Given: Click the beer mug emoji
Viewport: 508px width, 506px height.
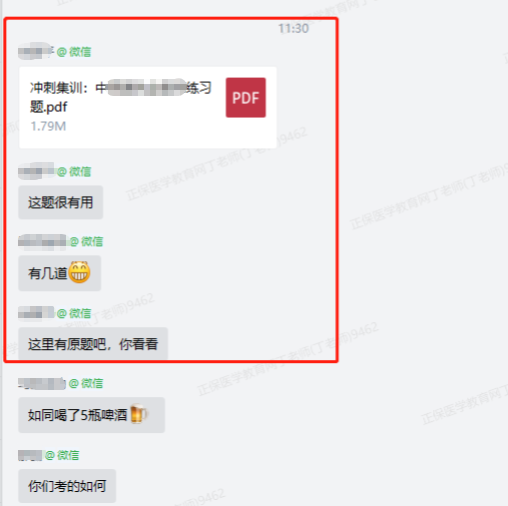Looking at the screenshot, I should (x=138, y=414).
